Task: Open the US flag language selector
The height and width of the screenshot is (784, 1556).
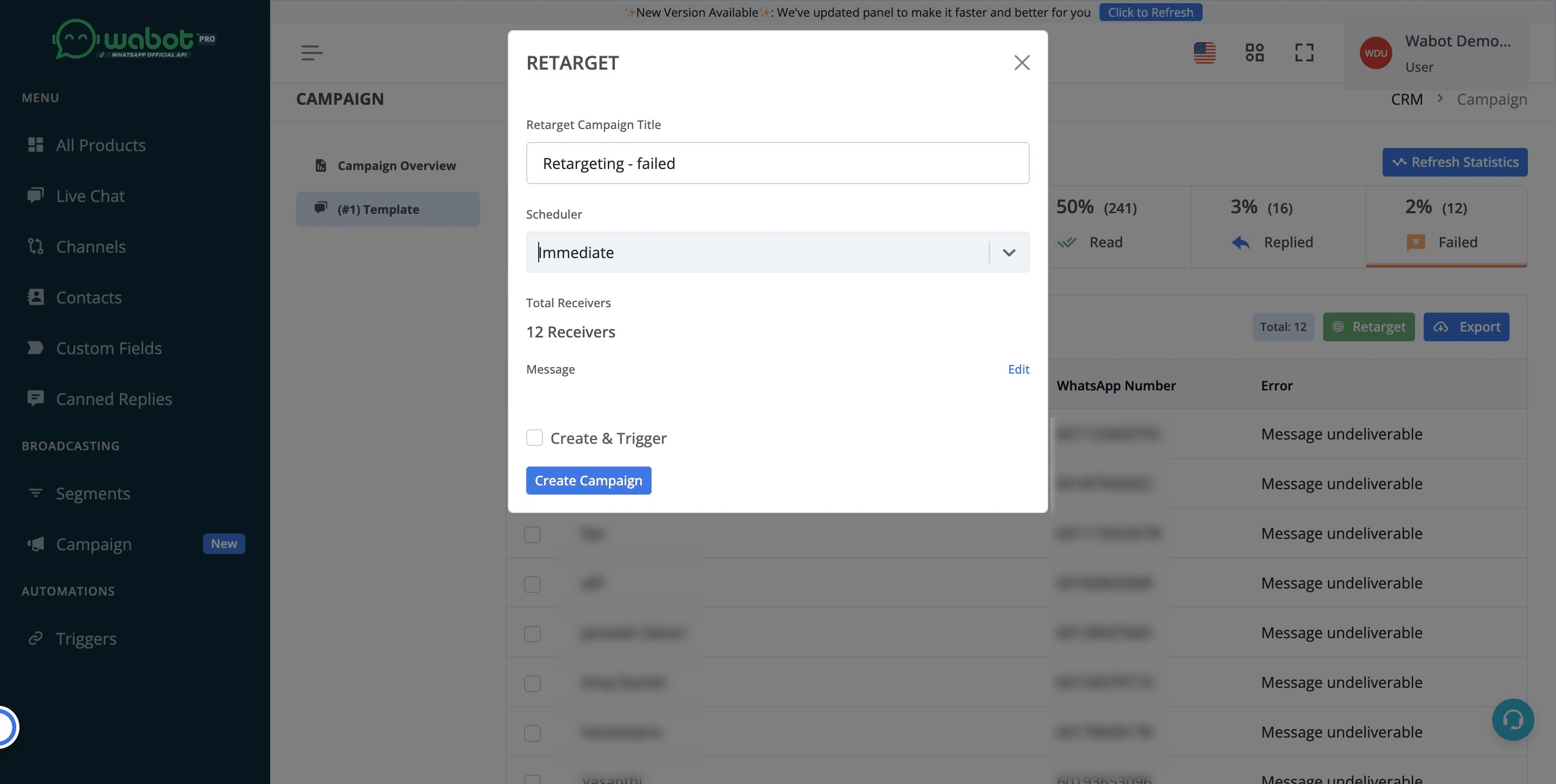Action: 1204,52
